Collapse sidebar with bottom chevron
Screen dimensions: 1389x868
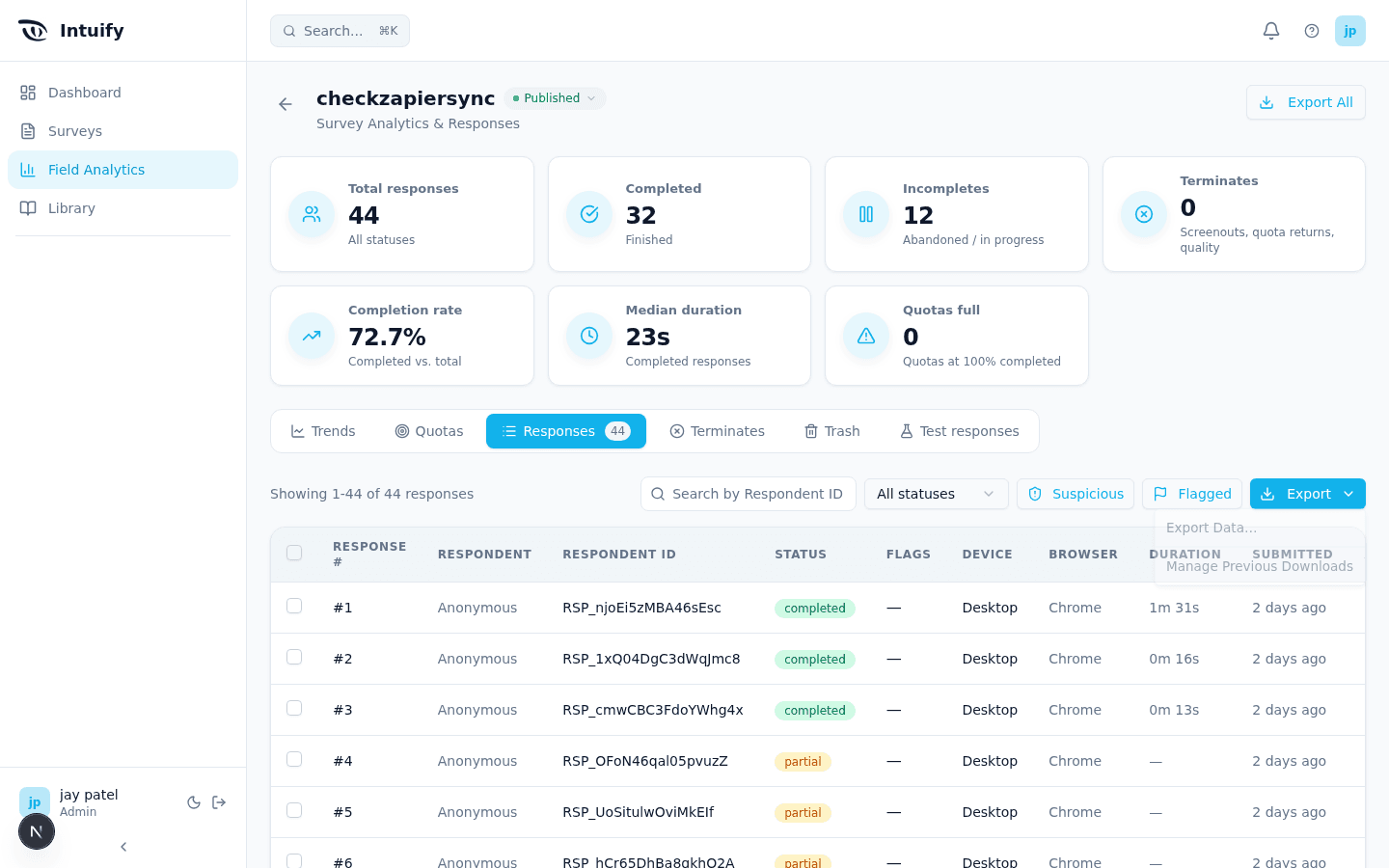[x=123, y=847]
